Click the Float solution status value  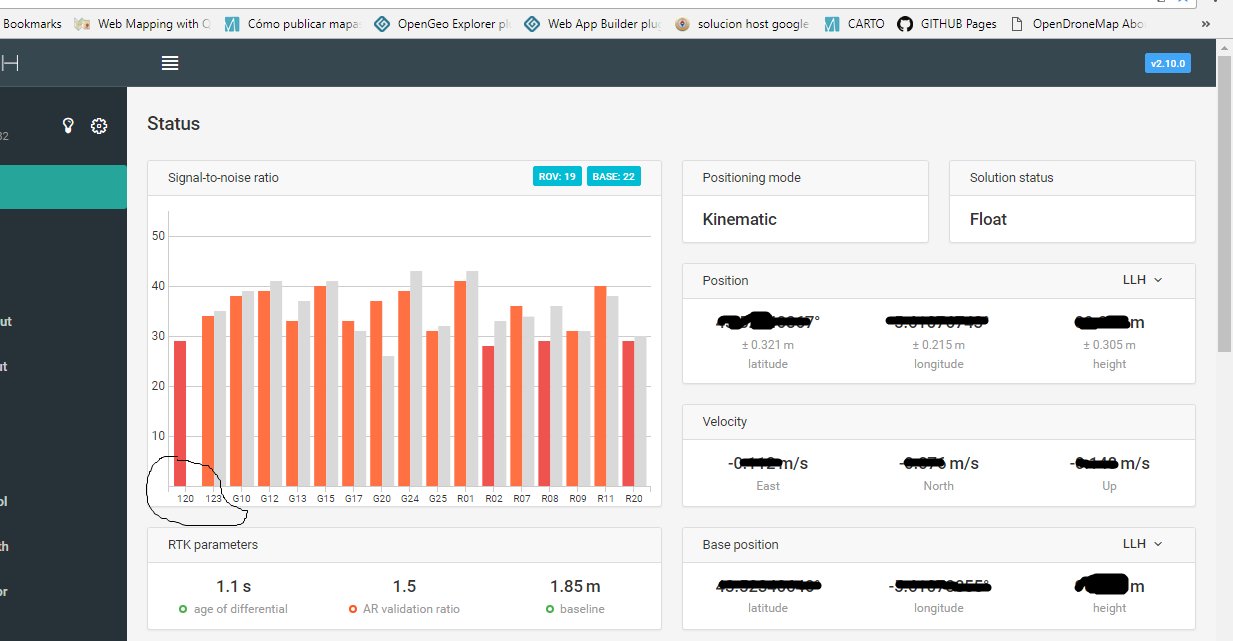tap(988, 219)
